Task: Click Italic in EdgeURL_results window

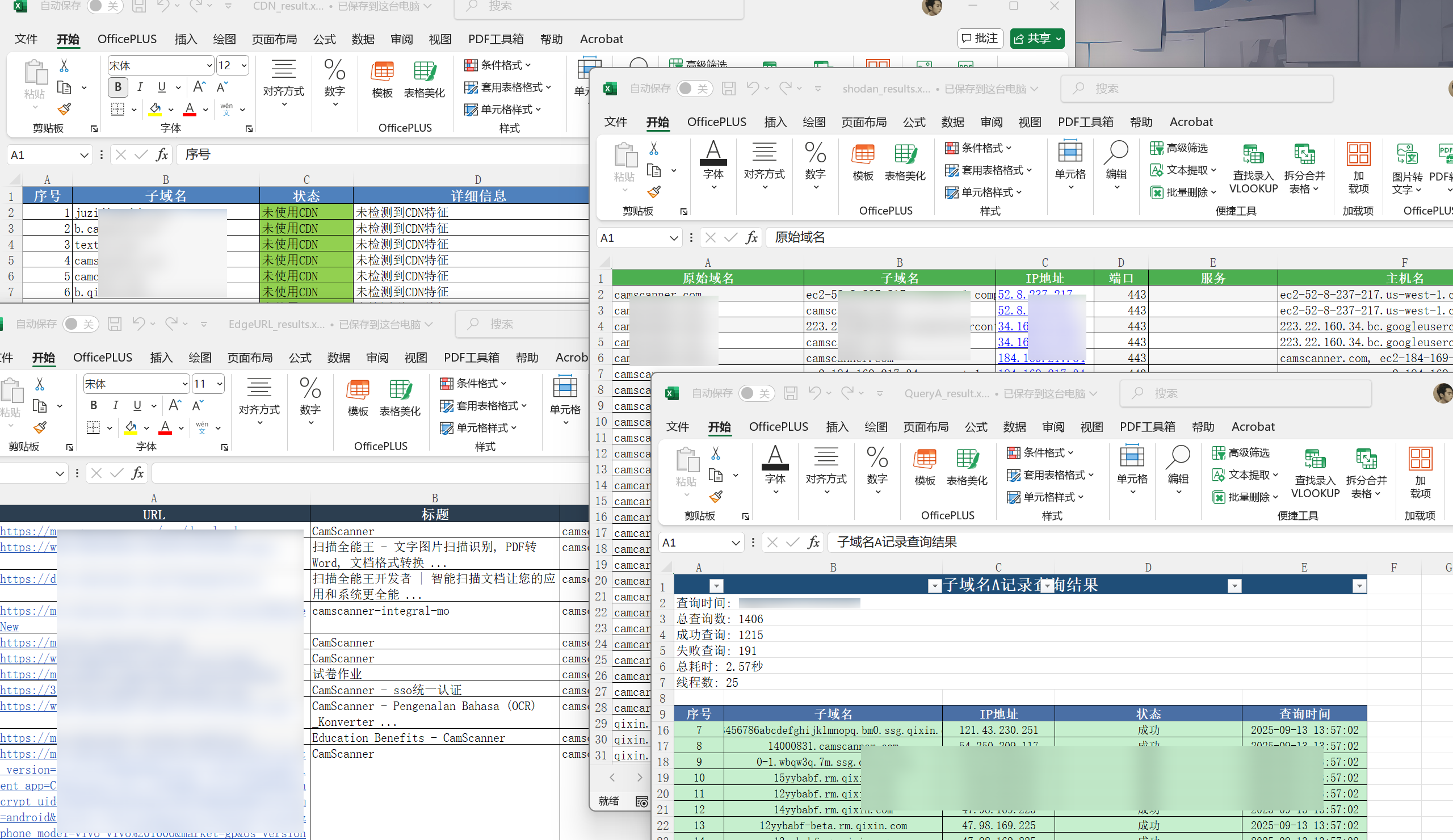Action: [x=116, y=405]
